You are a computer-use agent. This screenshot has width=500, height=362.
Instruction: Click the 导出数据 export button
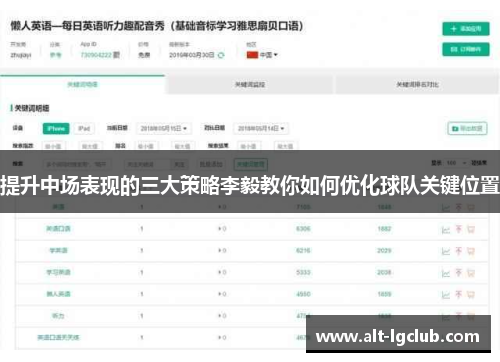pos(467,129)
